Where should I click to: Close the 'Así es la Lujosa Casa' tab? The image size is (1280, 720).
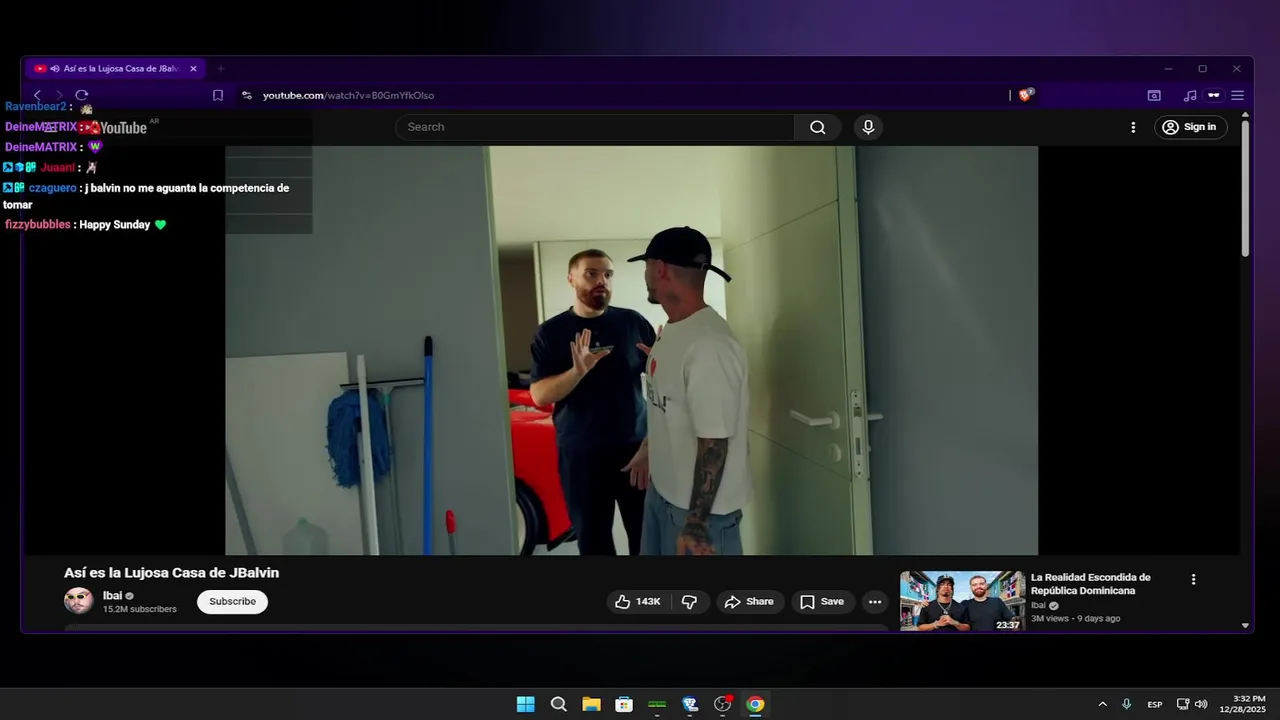pos(193,69)
